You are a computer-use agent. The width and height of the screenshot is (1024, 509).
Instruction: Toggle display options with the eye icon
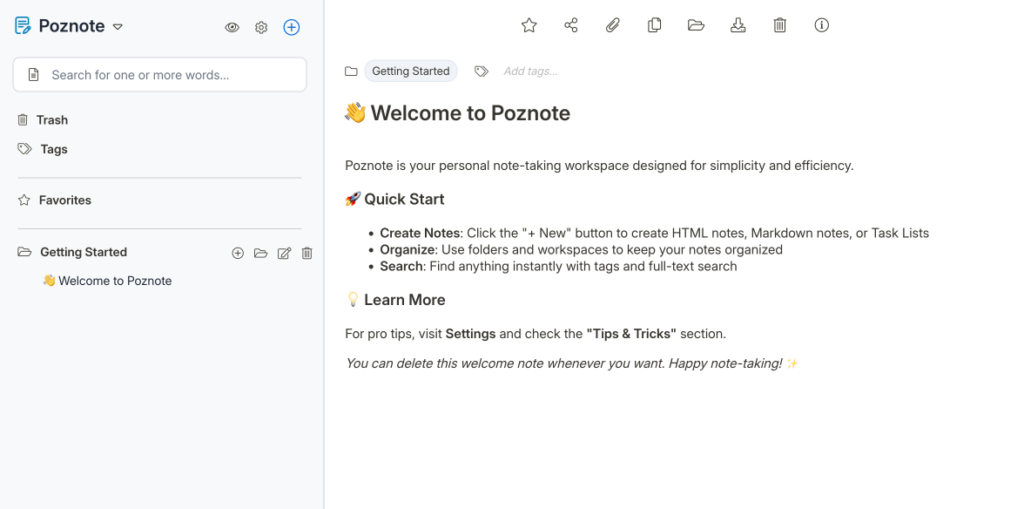(x=232, y=28)
